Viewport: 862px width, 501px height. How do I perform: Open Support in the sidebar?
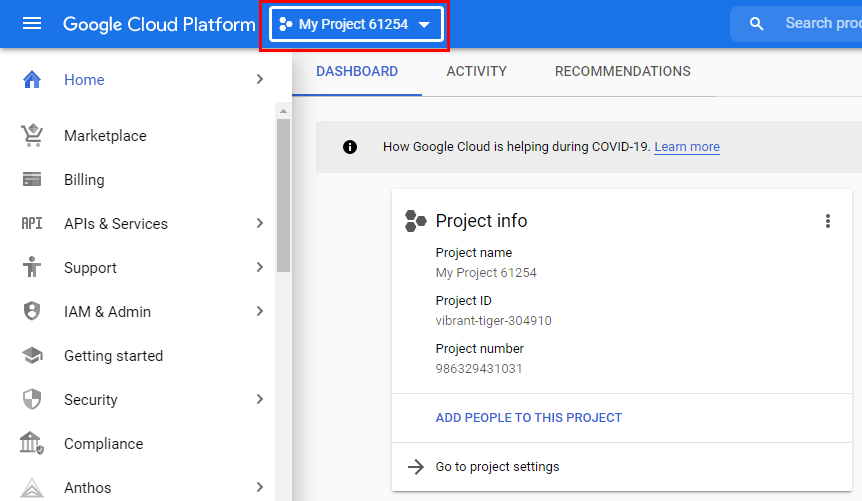90,268
